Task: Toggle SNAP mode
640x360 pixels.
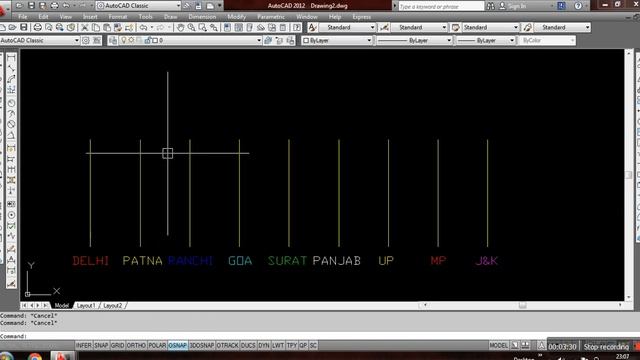Action: click(101, 345)
